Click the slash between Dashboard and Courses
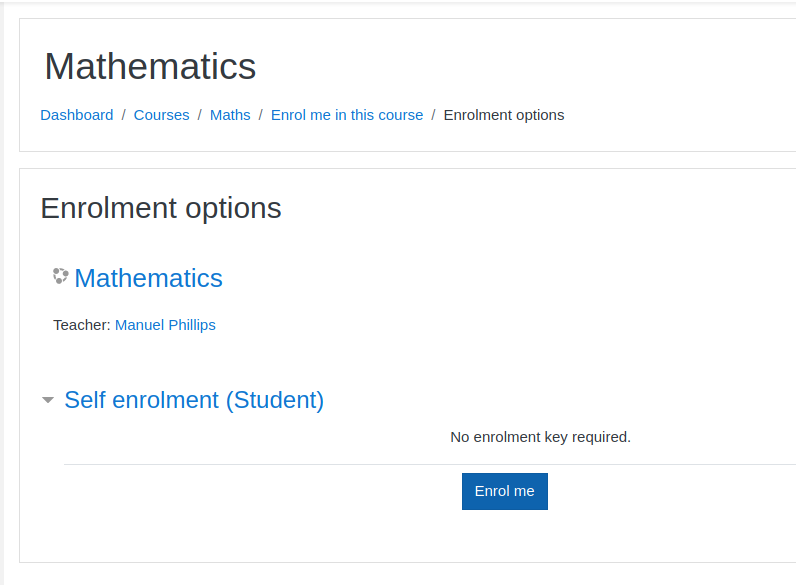This screenshot has width=796, height=585. click(x=124, y=115)
